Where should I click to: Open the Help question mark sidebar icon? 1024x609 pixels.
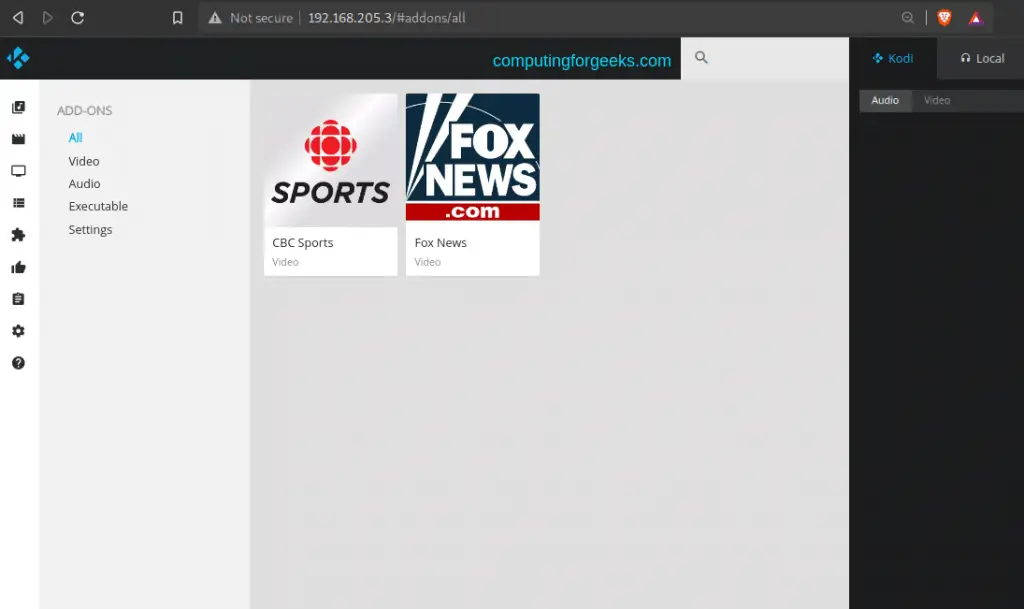coord(18,363)
